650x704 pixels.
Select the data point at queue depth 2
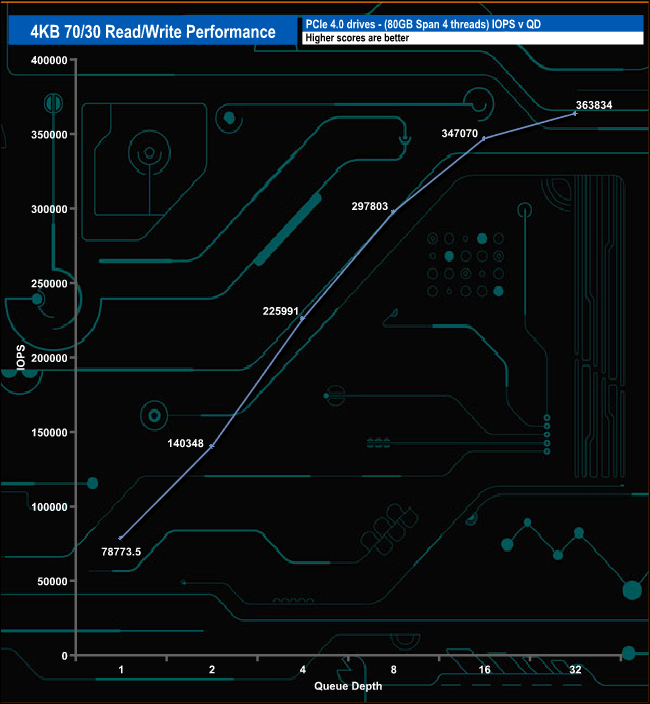(212, 446)
